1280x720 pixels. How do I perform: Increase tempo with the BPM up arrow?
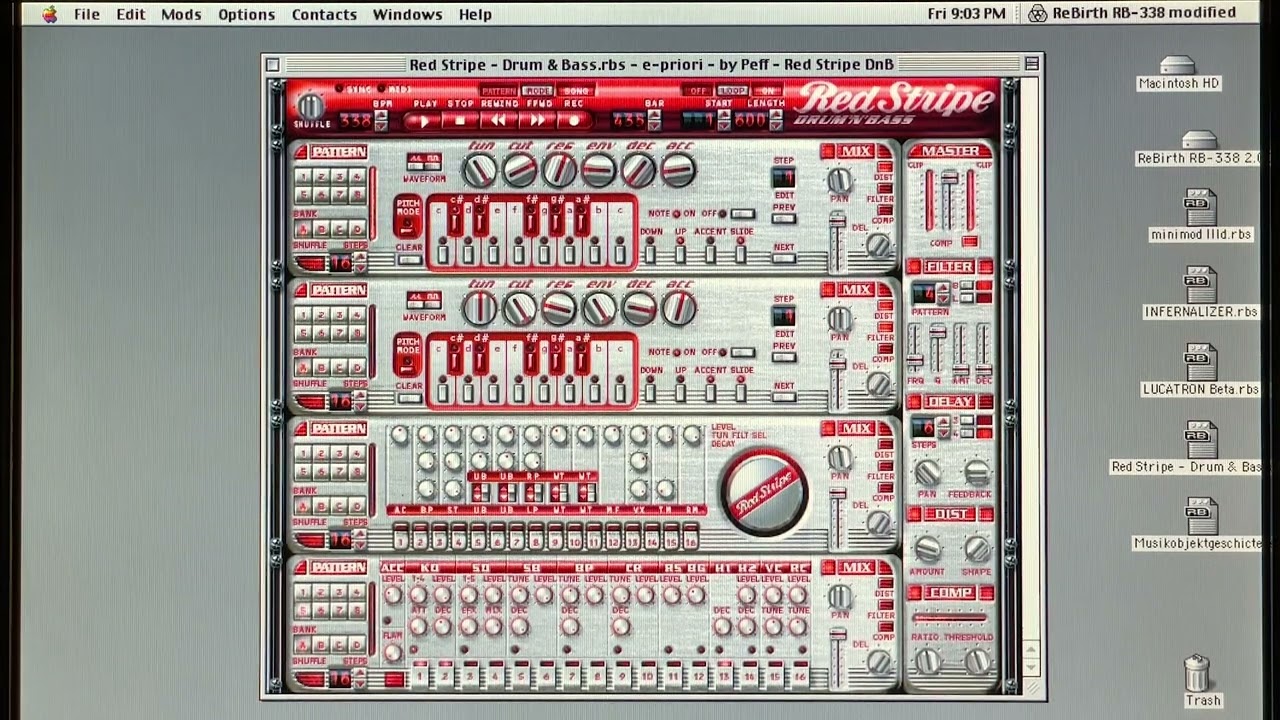(x=381, y=116)
